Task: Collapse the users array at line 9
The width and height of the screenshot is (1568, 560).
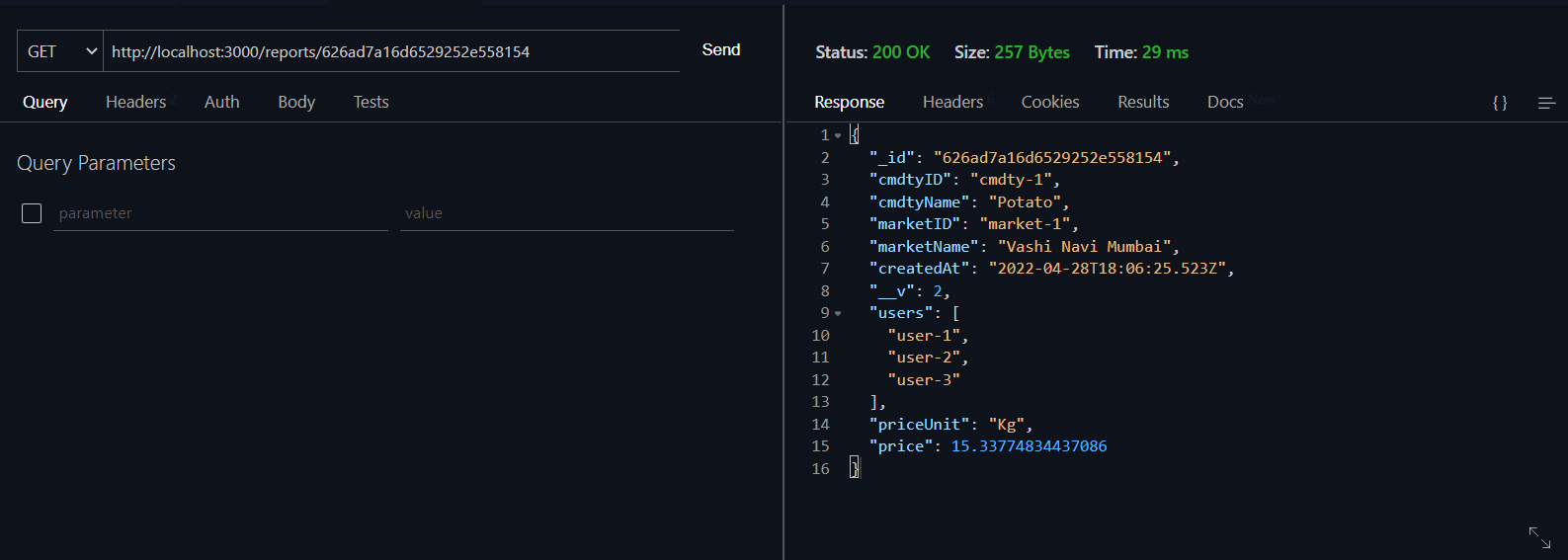Action: [838, 313]
